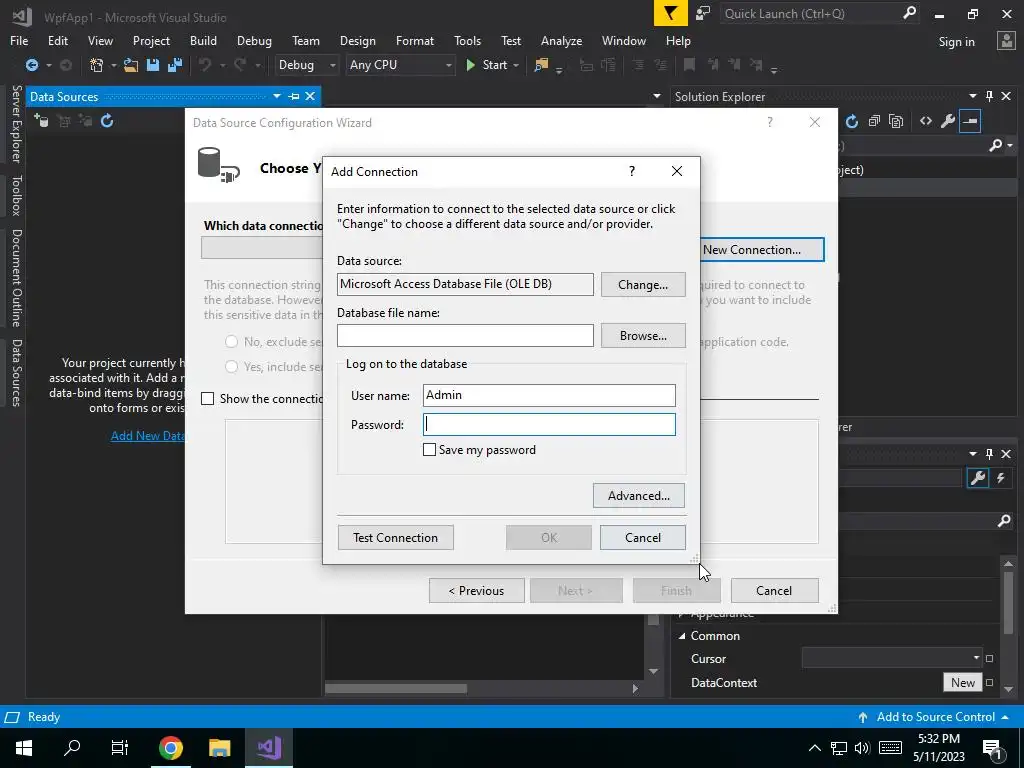Click Collapse All in Solution Explorer
The width and height of the screenshot is (1024, 768).
(874, 121)
